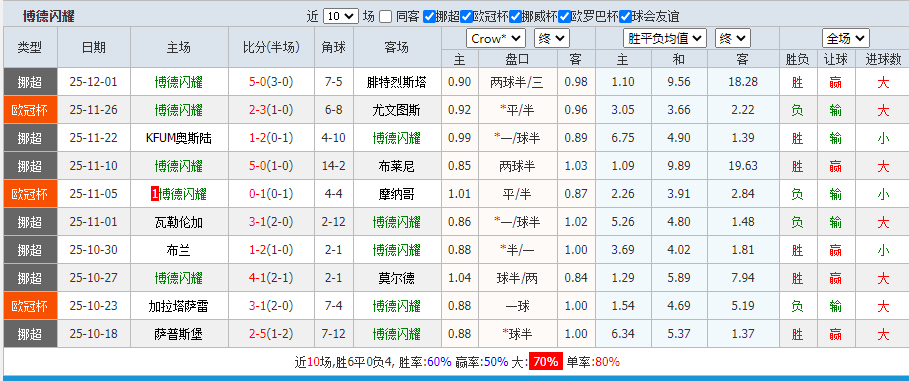Select date 25-10-30 cell
Image resolution: width=909 pixels, height=381 pixels.
point(93,250)
